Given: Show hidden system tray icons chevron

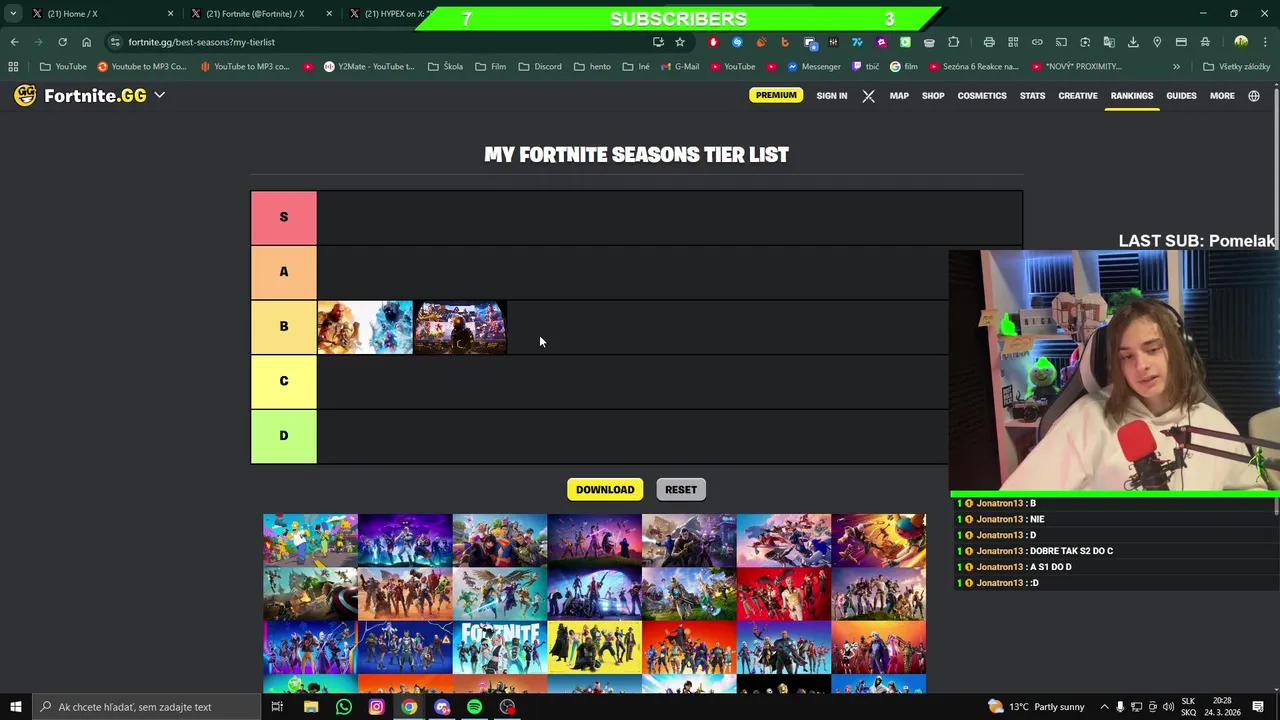Looking at the screenshot, I should pos(1104,707).
